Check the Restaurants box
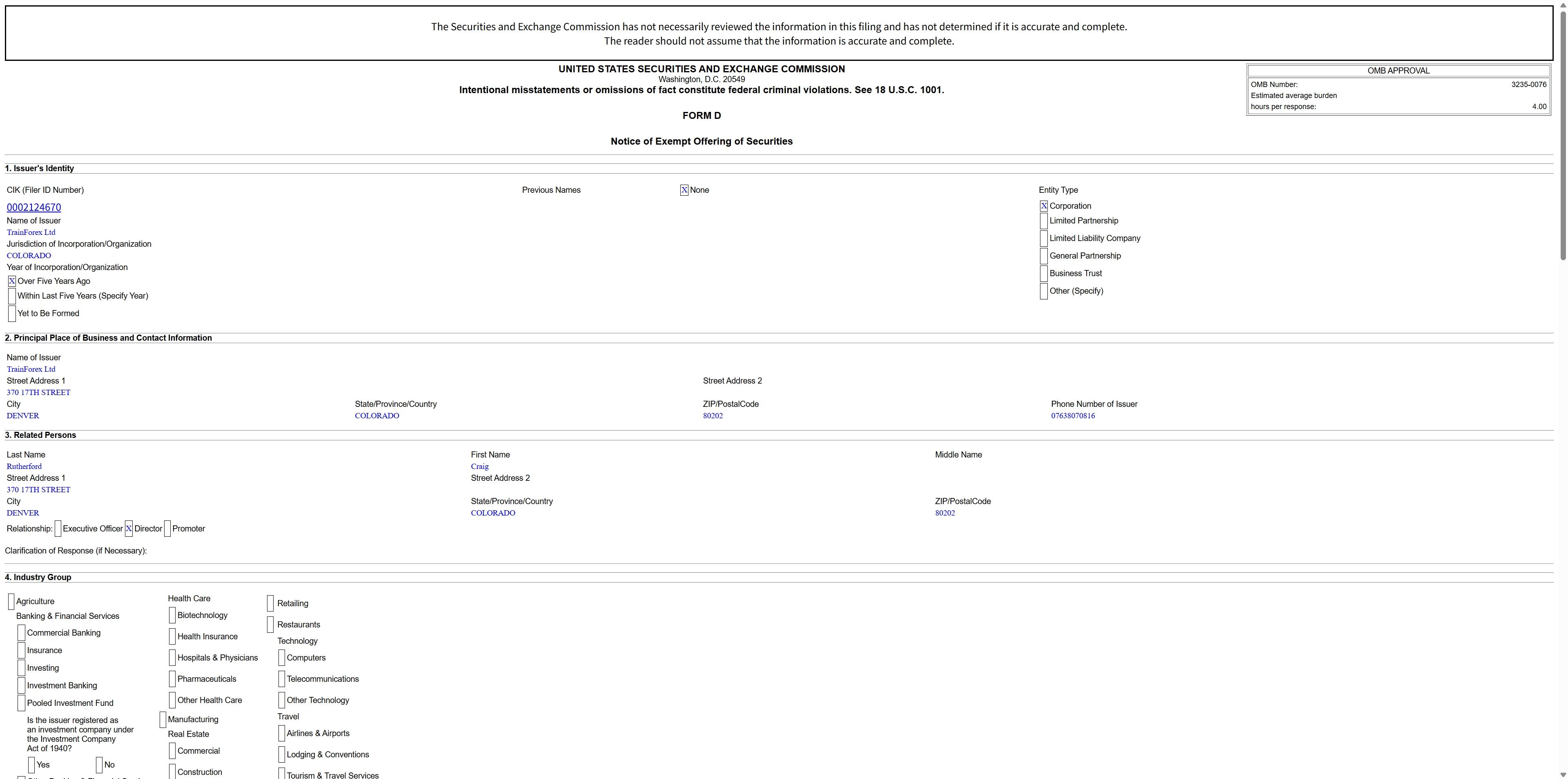 pos(270,625)
